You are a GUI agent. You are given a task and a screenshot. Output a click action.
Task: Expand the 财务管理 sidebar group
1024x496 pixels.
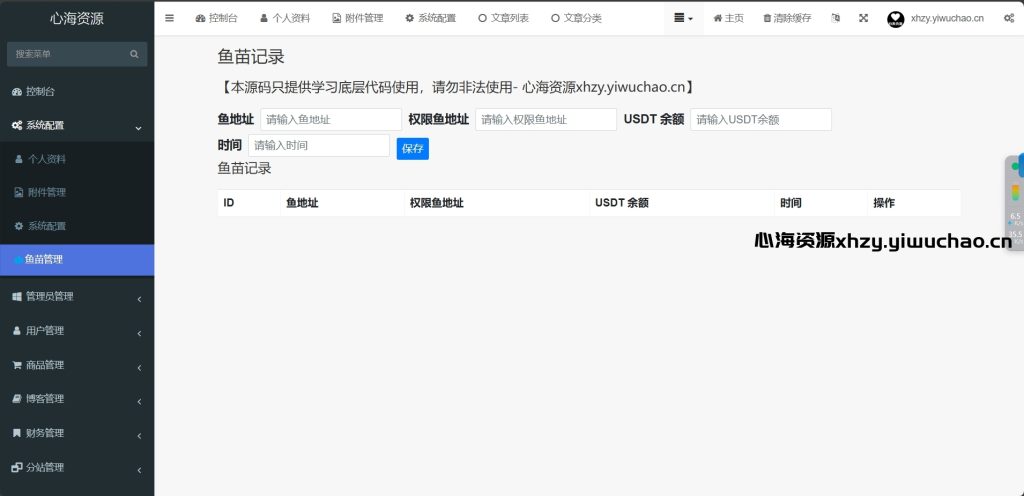pos(77,433)
